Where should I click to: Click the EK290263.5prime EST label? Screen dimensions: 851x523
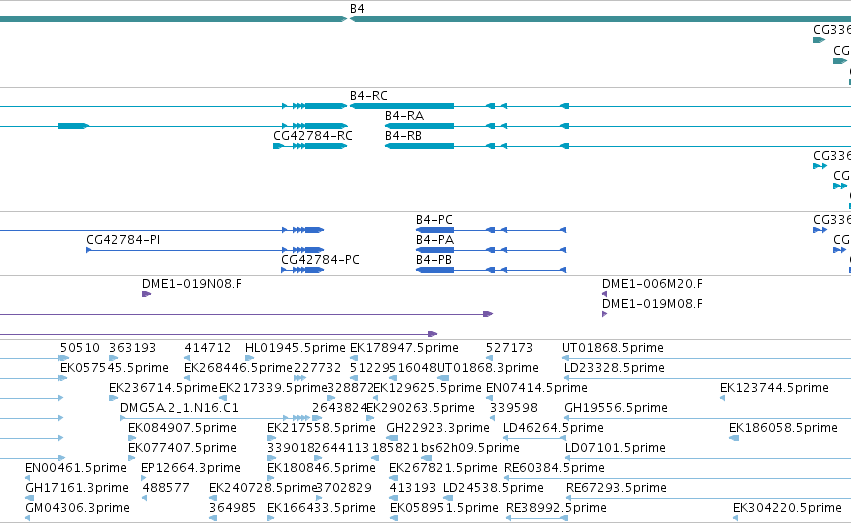click(x=421, y=408)
